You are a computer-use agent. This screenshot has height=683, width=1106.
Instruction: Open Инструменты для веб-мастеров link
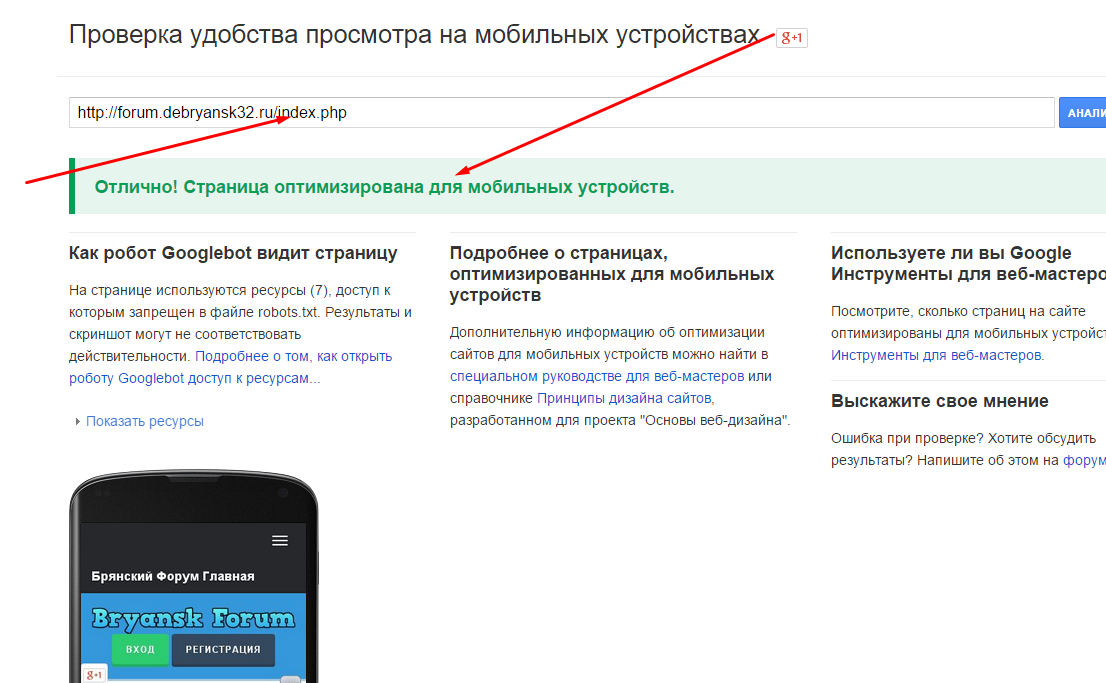tap(936, 355)
